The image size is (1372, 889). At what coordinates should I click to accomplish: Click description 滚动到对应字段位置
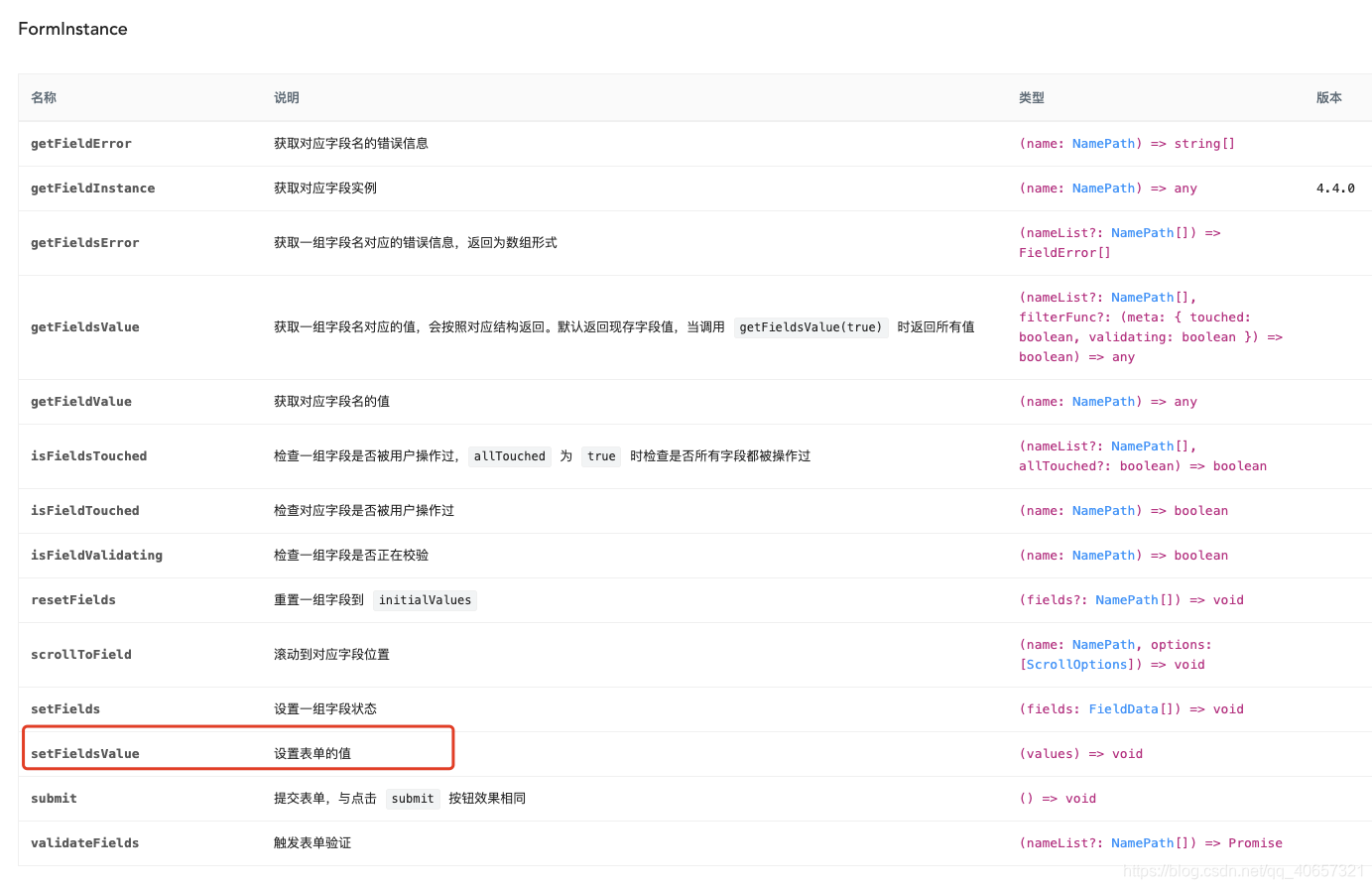(331, 655)
